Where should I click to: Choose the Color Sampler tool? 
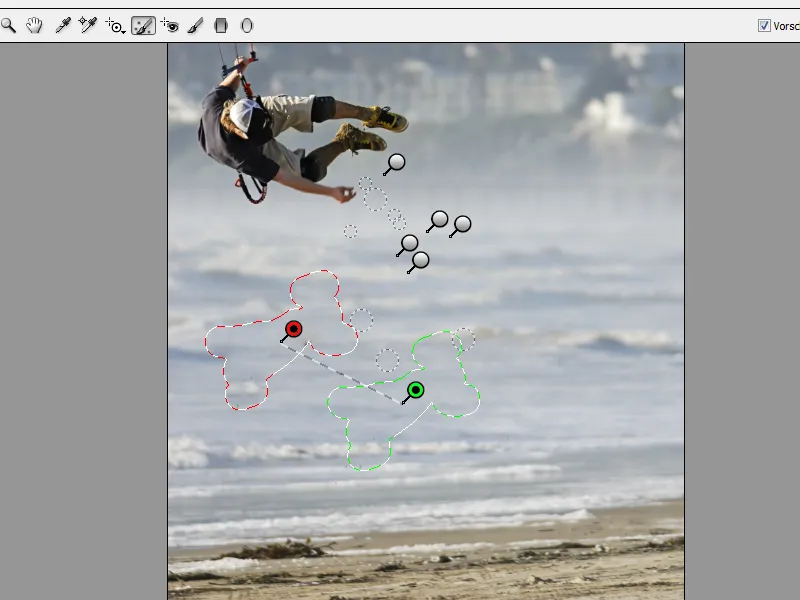(x=88, y=25)
